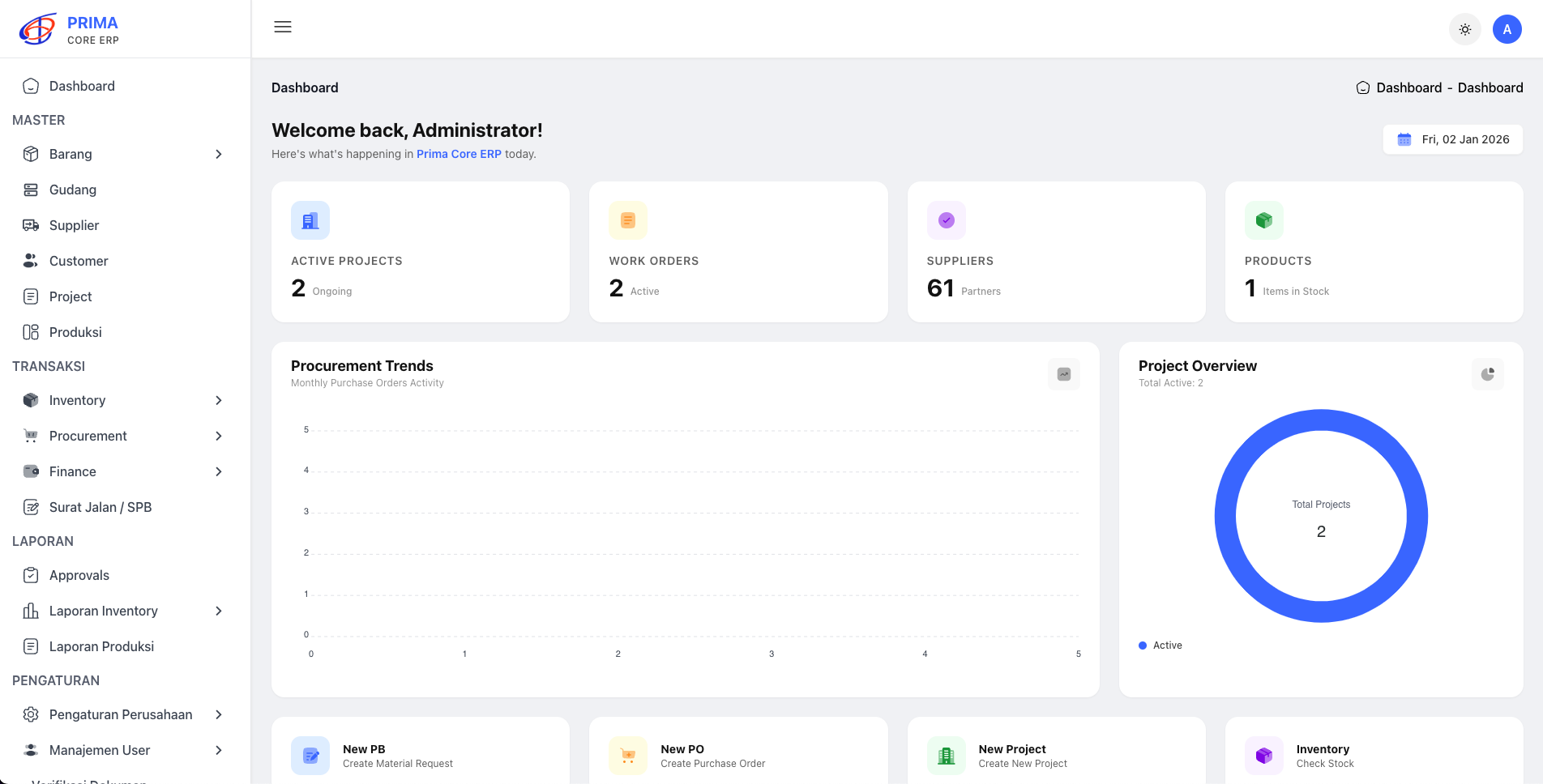
Task: Click Create New Project quick action
Action: 1057,756
